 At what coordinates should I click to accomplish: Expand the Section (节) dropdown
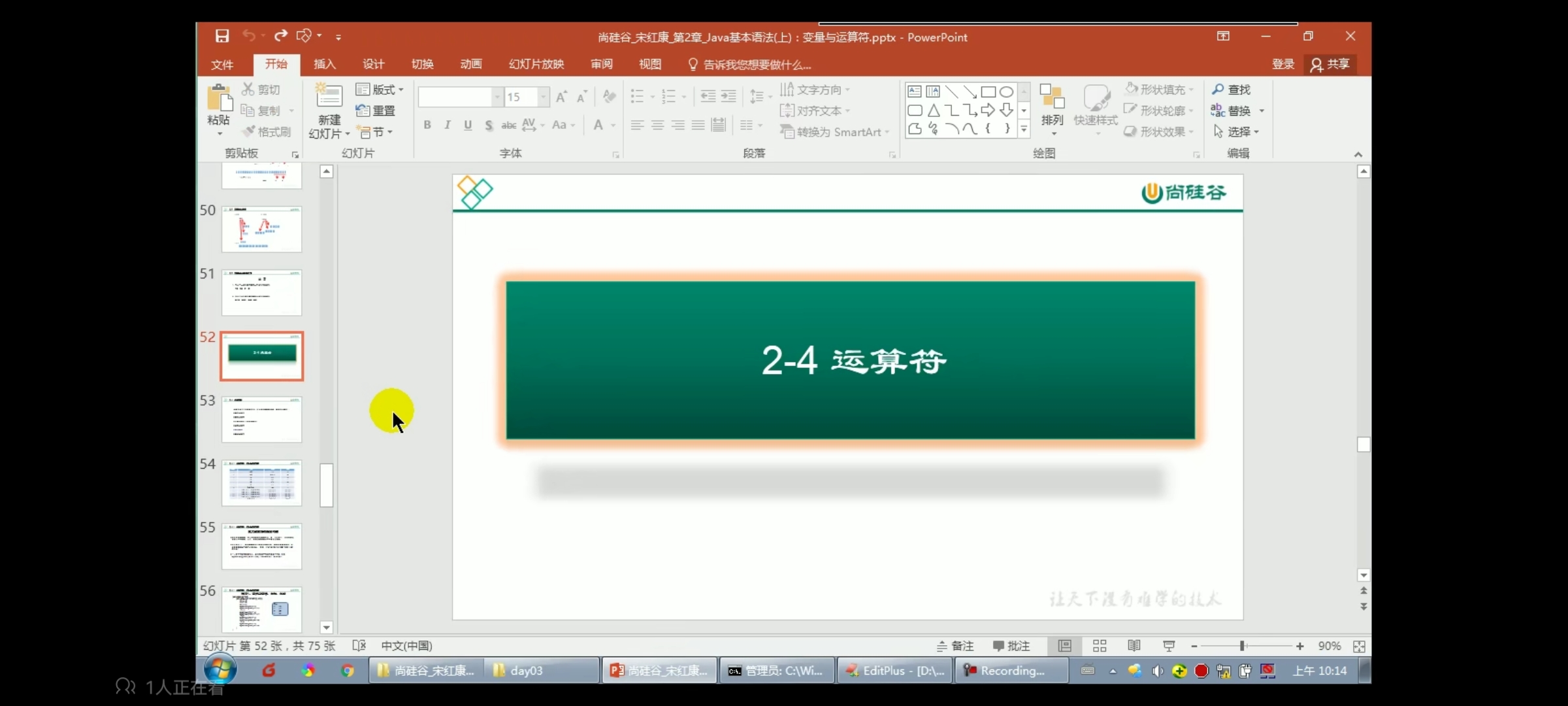click(x=375, y=132)
